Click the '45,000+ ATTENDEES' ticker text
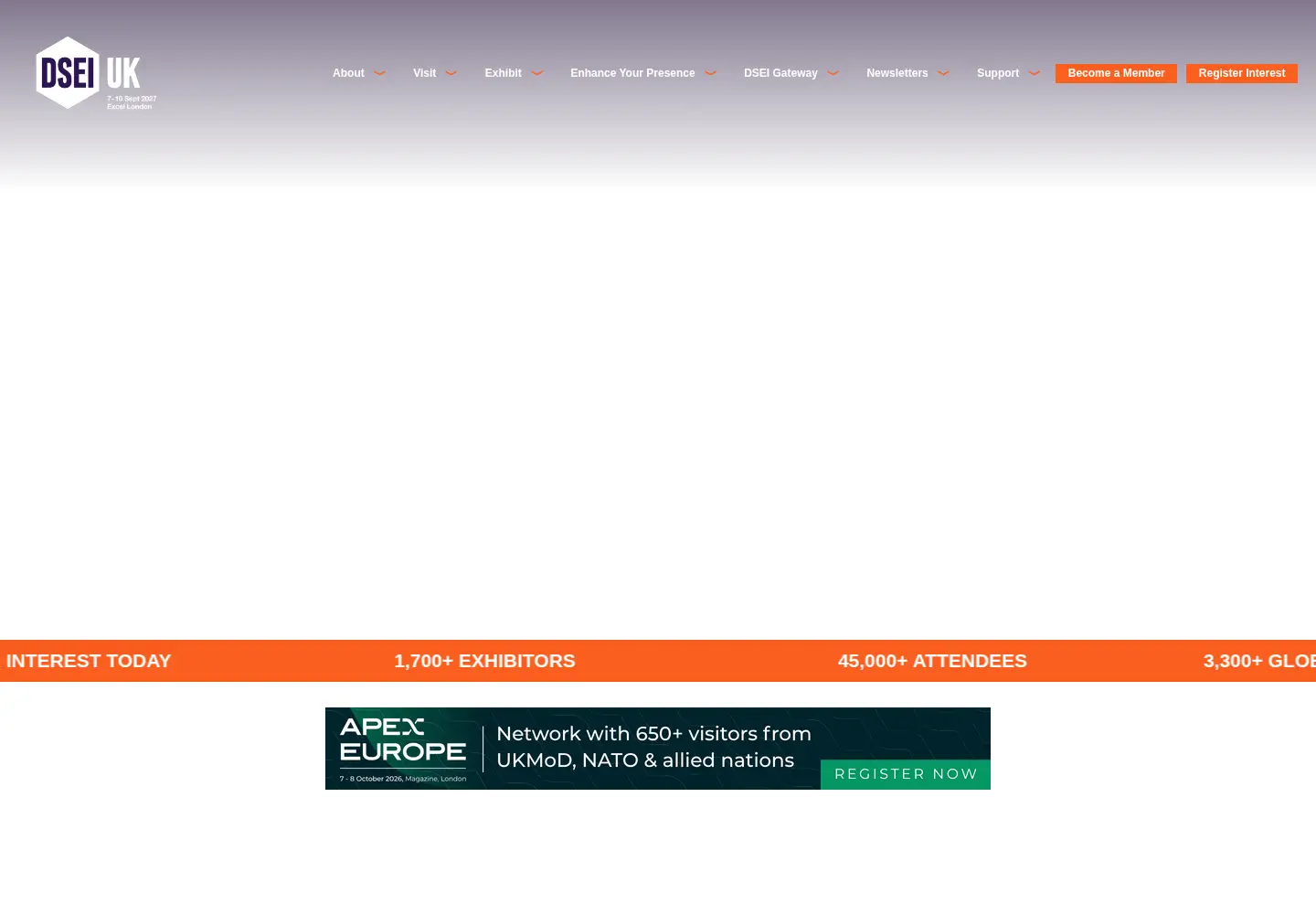The width and height of the screenshot is (1316, 914). 932,661
